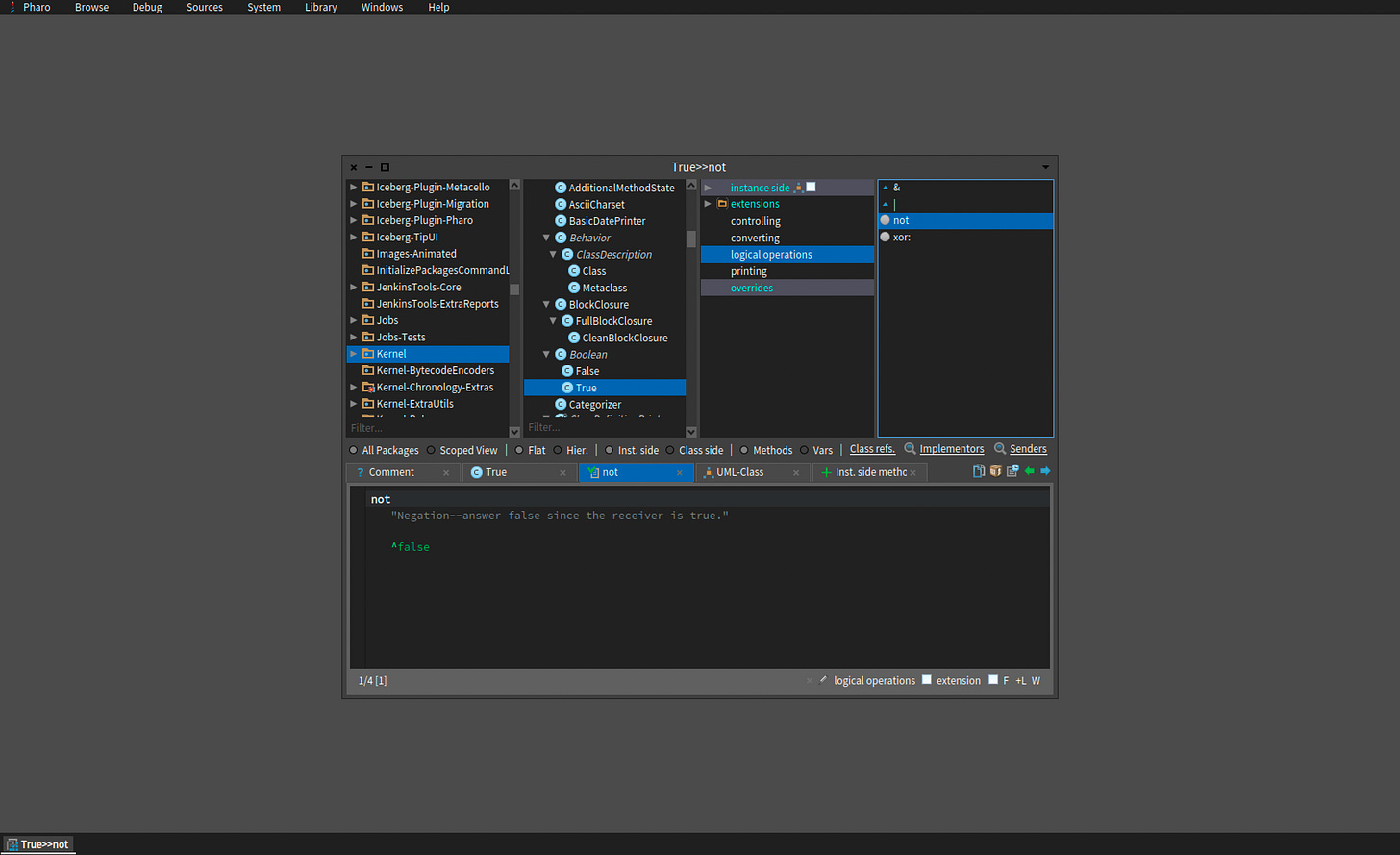The image size is (1400, 855).
Task: Click the Senders link
Action: tap(1028, 449)
